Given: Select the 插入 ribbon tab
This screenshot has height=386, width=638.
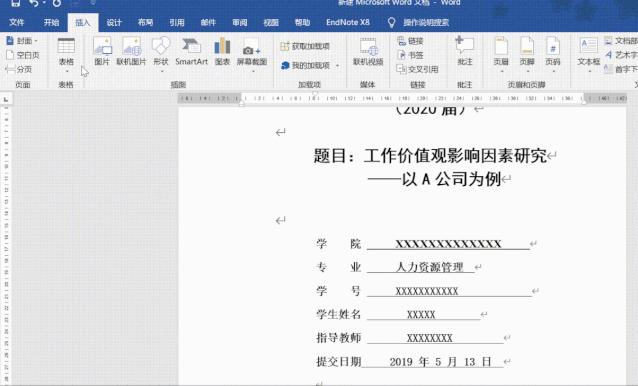Looking at the screenshot, I should point(83,22).
